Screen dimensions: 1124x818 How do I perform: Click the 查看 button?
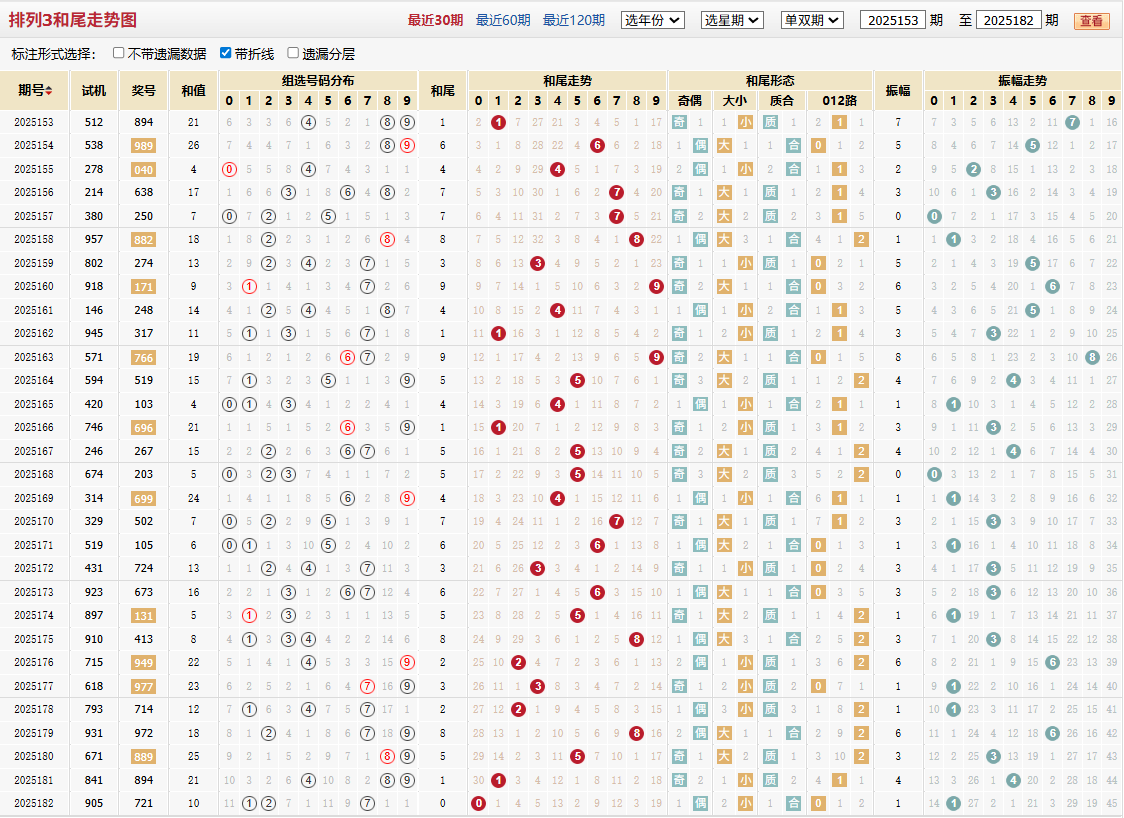(1091, 21)
